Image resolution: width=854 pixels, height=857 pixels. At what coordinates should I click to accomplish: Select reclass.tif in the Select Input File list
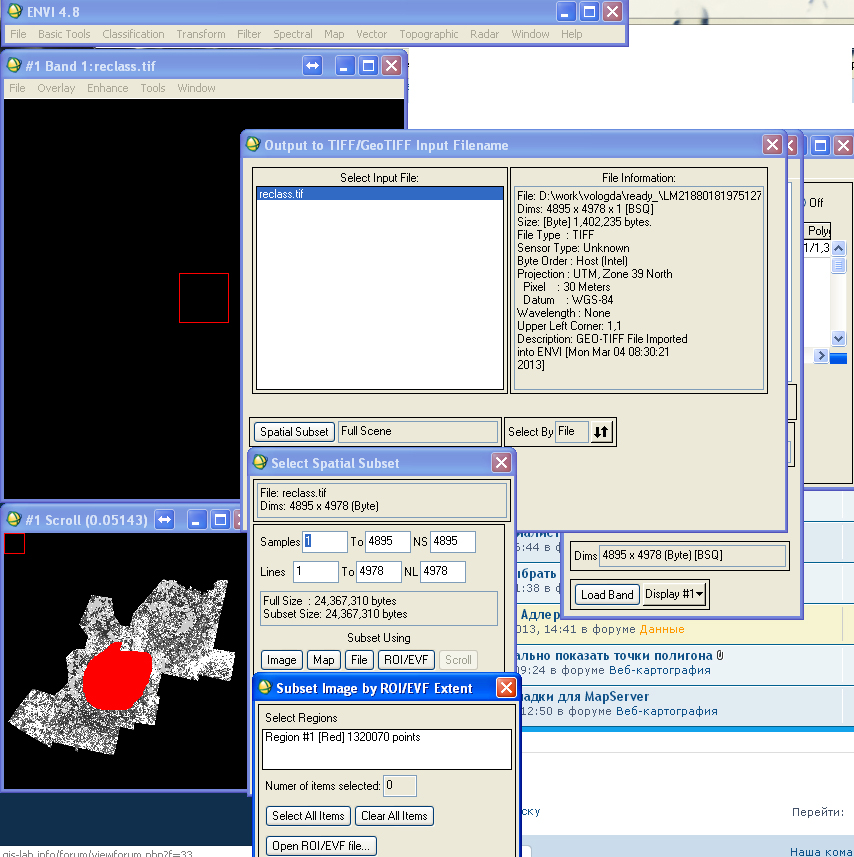tap(380, 194)
